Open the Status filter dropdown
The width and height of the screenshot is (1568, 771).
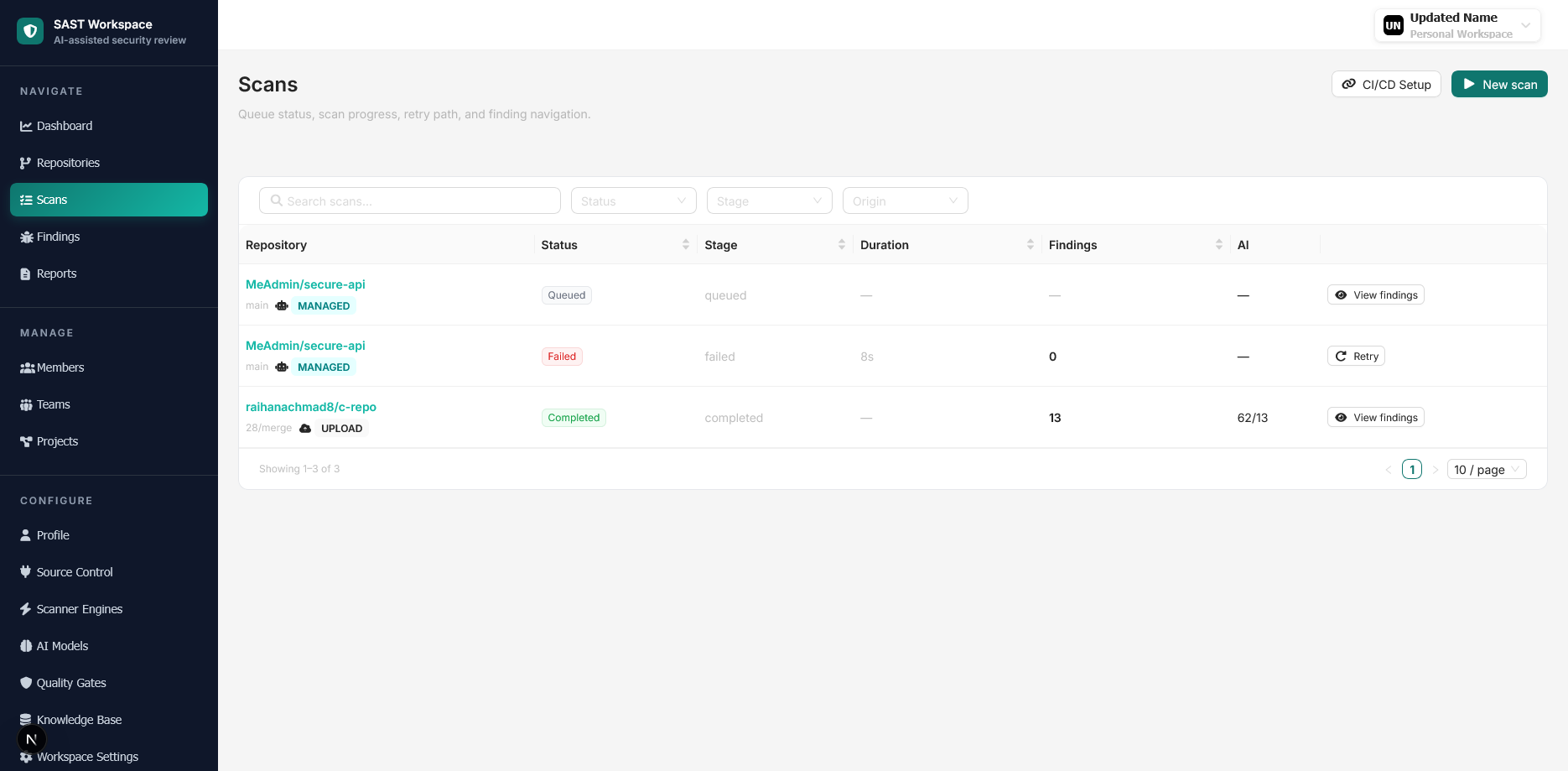pyautogui.click(x=634, y=201)
